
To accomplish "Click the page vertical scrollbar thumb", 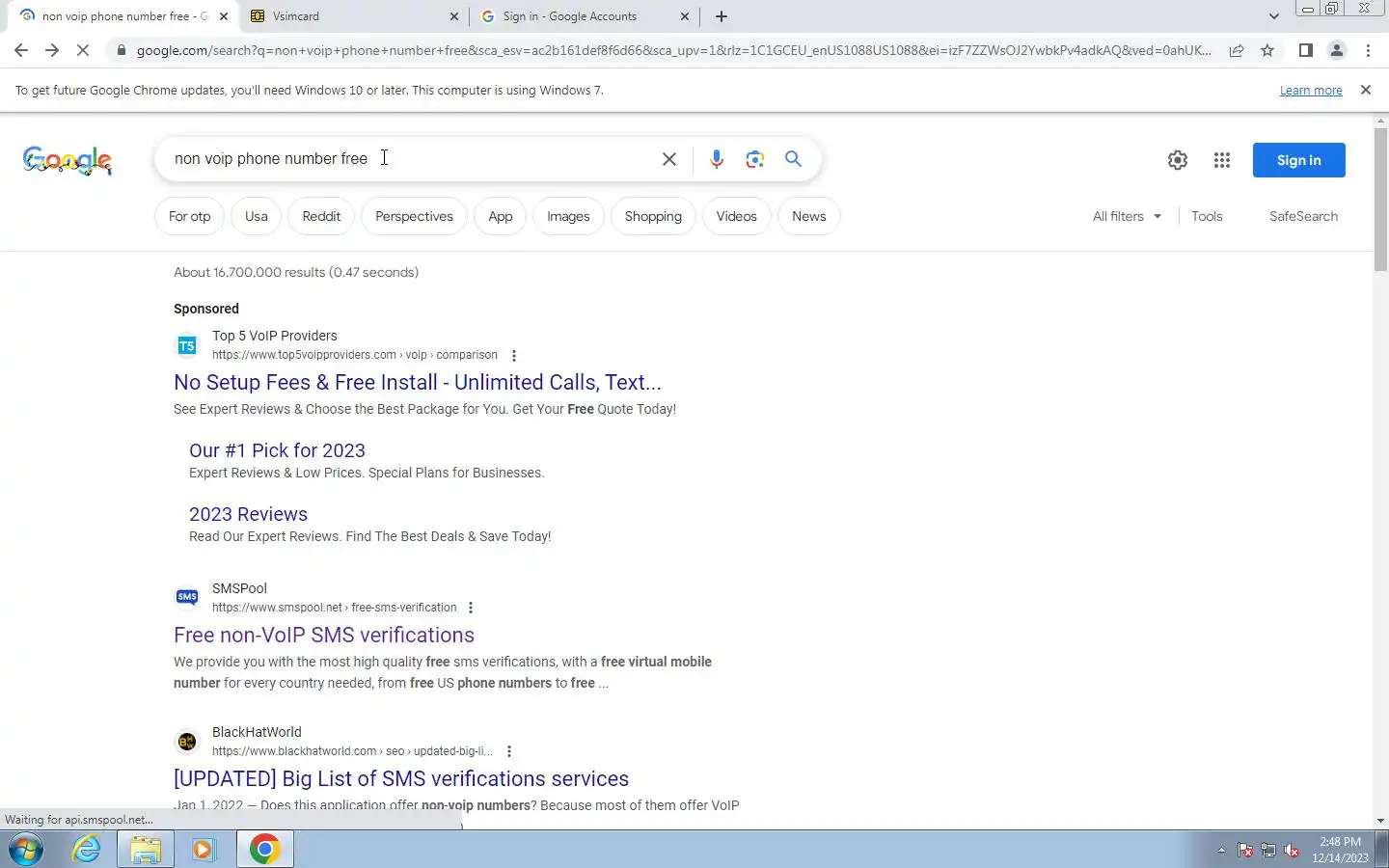I will [1380, 198].
